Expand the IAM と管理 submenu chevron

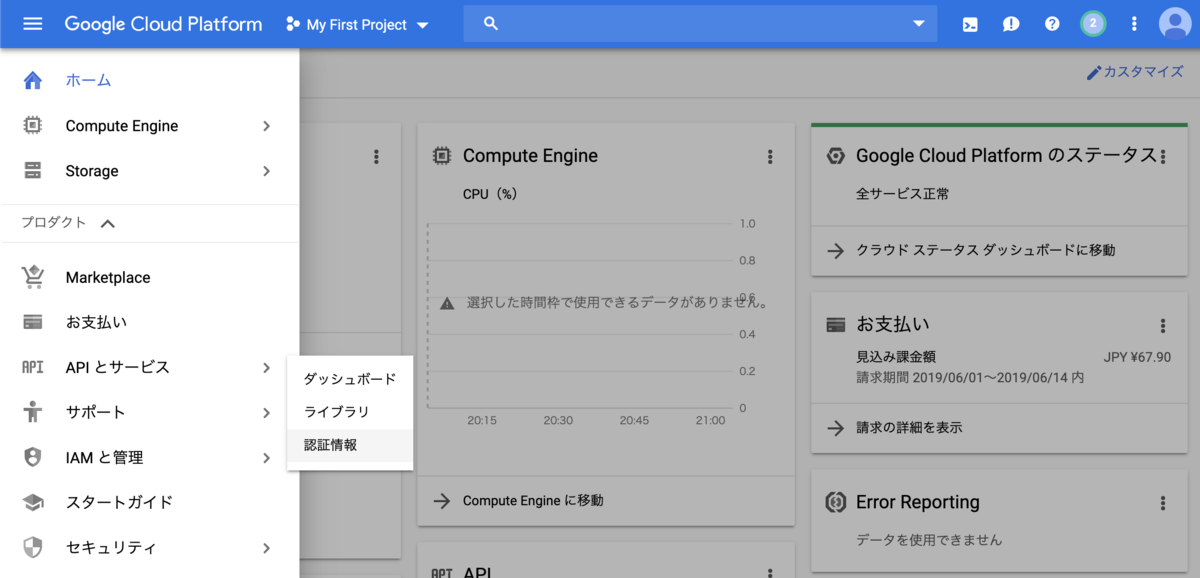(266, 457)
